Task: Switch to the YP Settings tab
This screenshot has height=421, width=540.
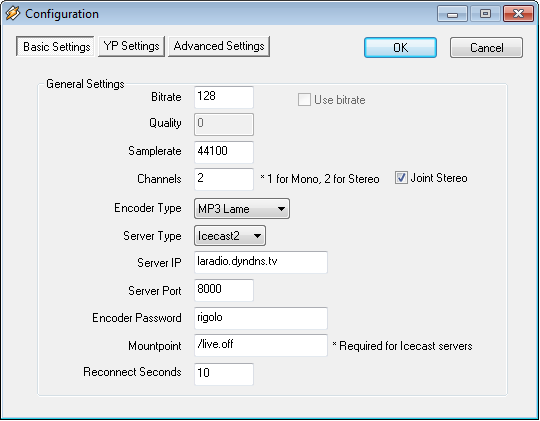Action: pyautogui.click(x=131, y=46)
